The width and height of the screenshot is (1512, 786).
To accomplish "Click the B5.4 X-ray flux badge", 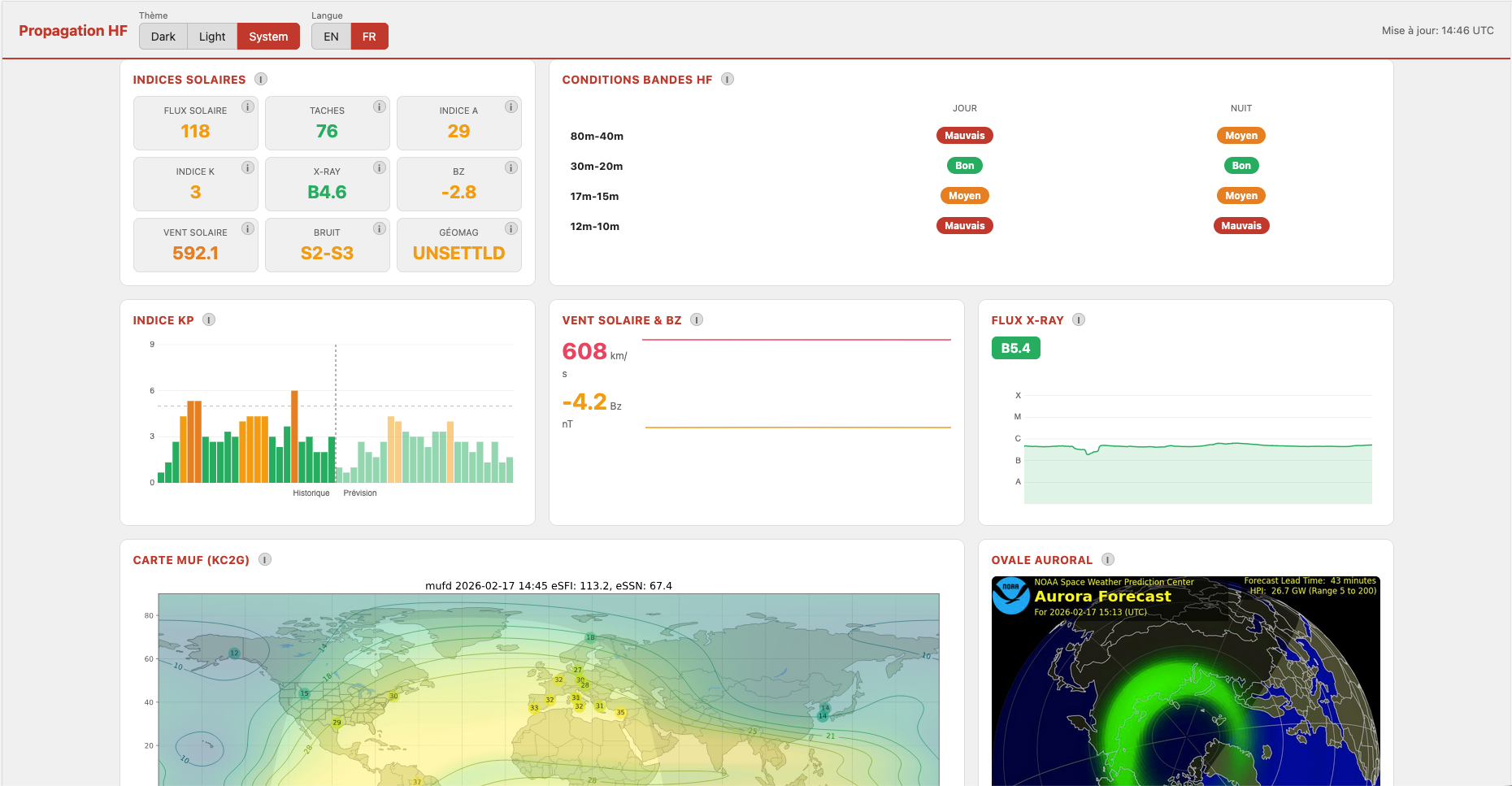I will [x=1015, y=348].
